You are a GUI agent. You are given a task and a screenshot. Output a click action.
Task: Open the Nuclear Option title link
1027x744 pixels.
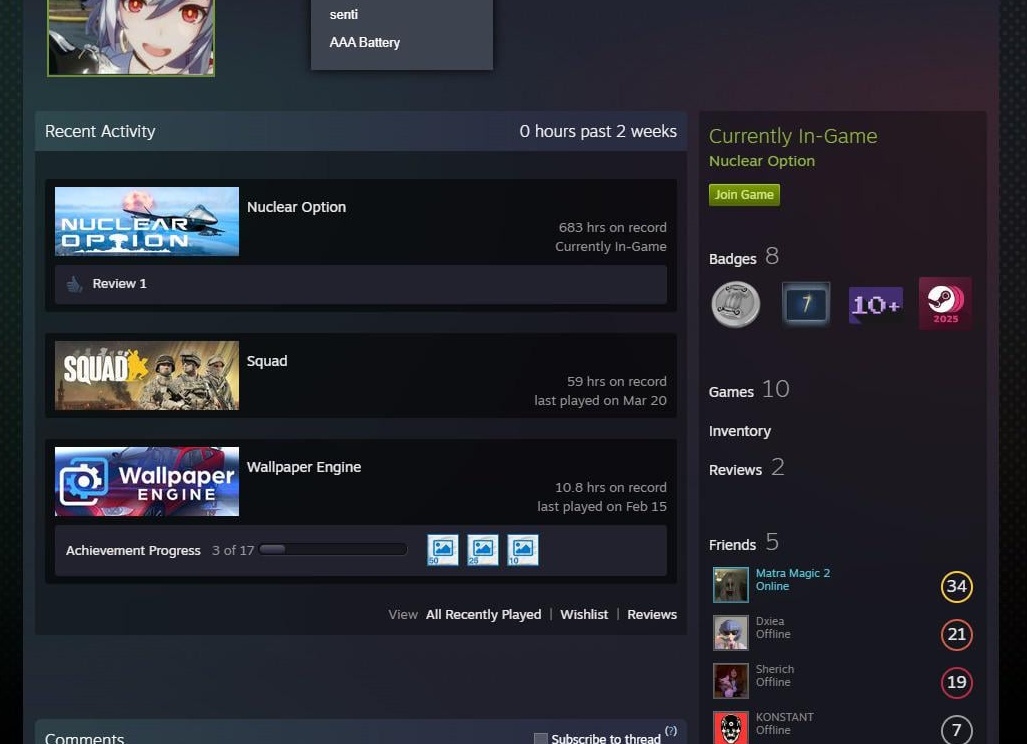pyautogui.click(x=296, y=207)
